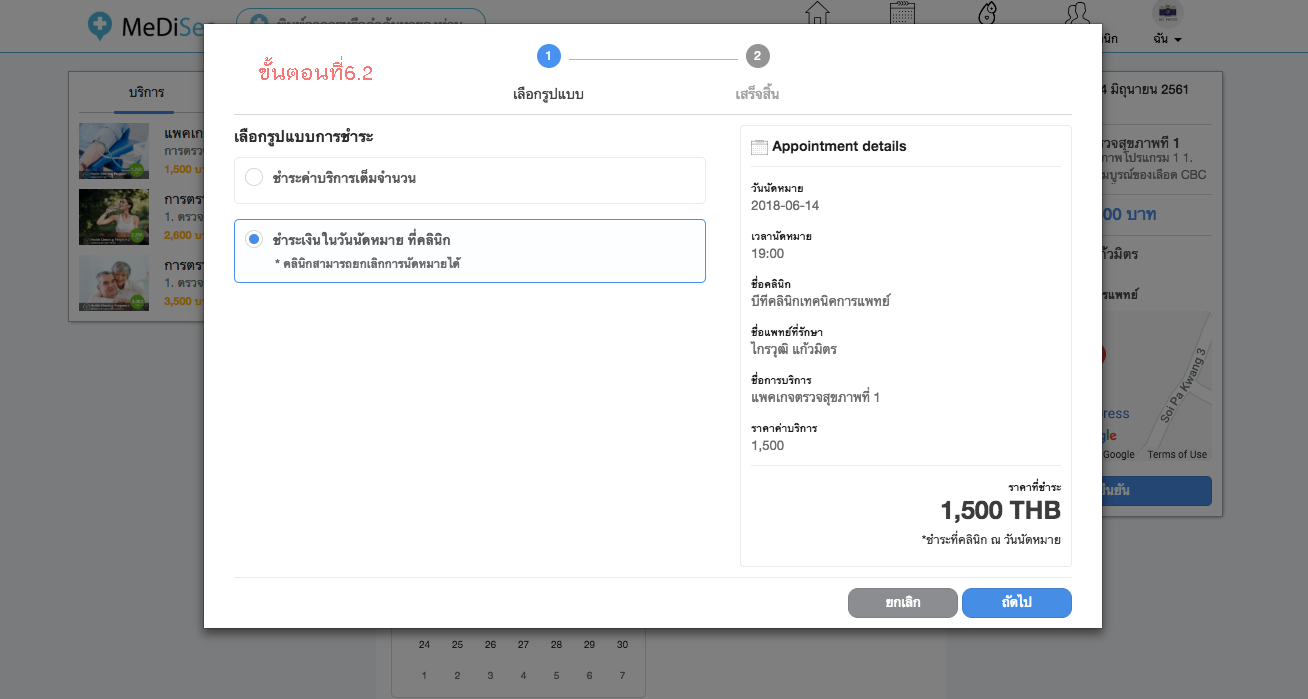Click the MeDiSee logo pin icon
Viewport: 1308px width, 699px height.
tap(100, 25)
